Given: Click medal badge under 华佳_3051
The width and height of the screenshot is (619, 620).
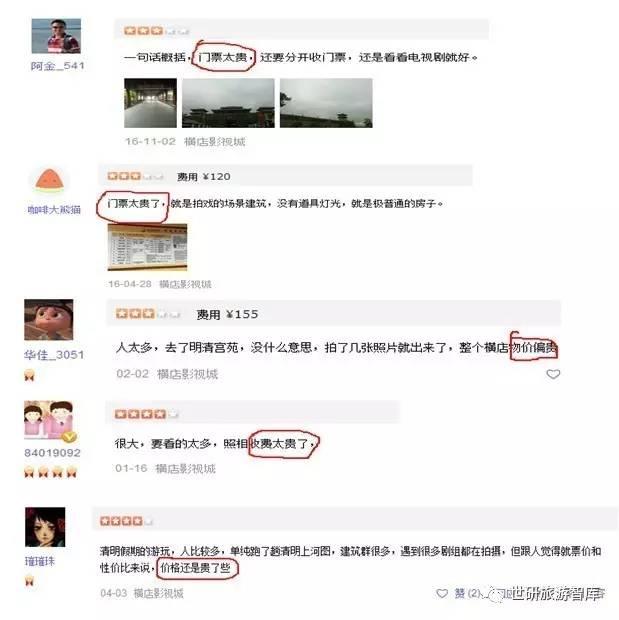Looking at the screenshot, I should [x=29, y=375].
